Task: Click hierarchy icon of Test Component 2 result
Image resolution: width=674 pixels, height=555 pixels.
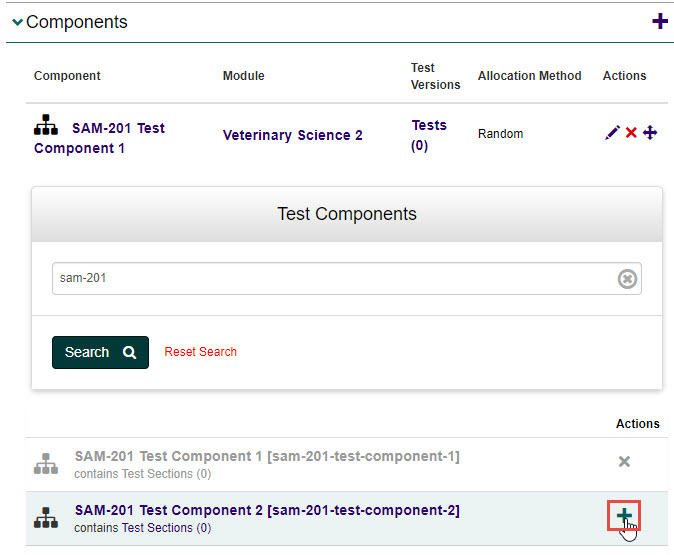Action: (x=46, y=518)
